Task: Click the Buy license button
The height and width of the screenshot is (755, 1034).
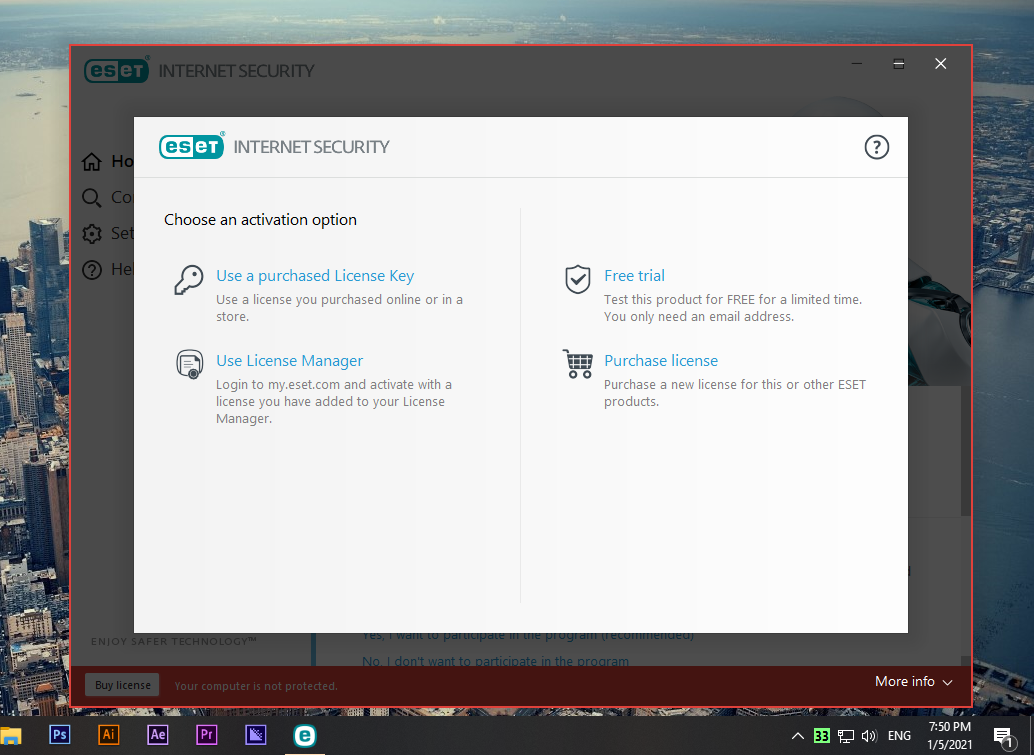Action: click(x=123, y=685)
